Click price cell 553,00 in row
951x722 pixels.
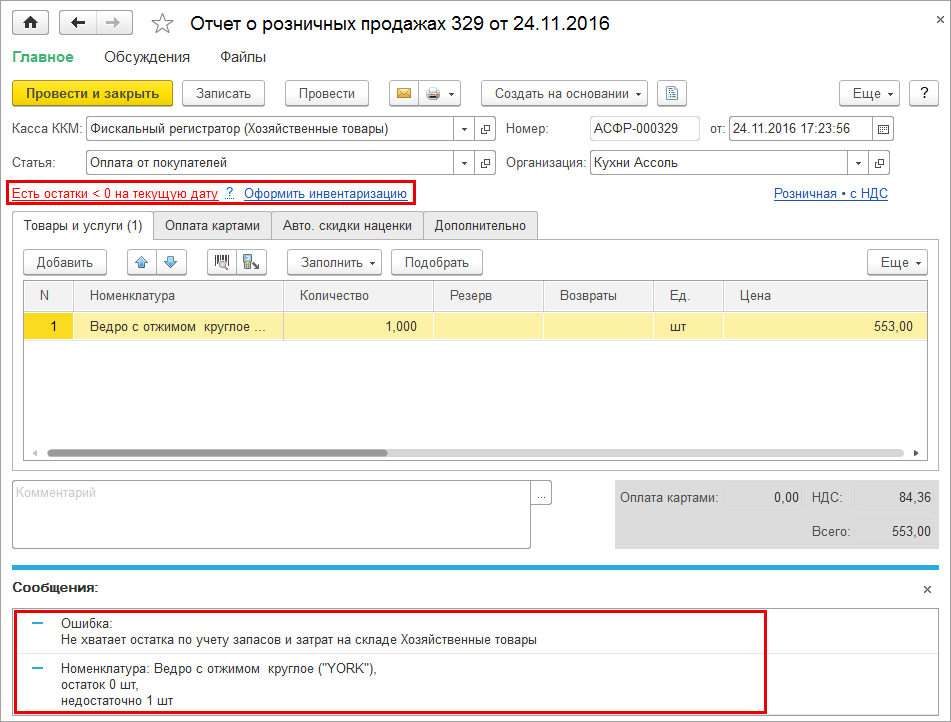825,326
